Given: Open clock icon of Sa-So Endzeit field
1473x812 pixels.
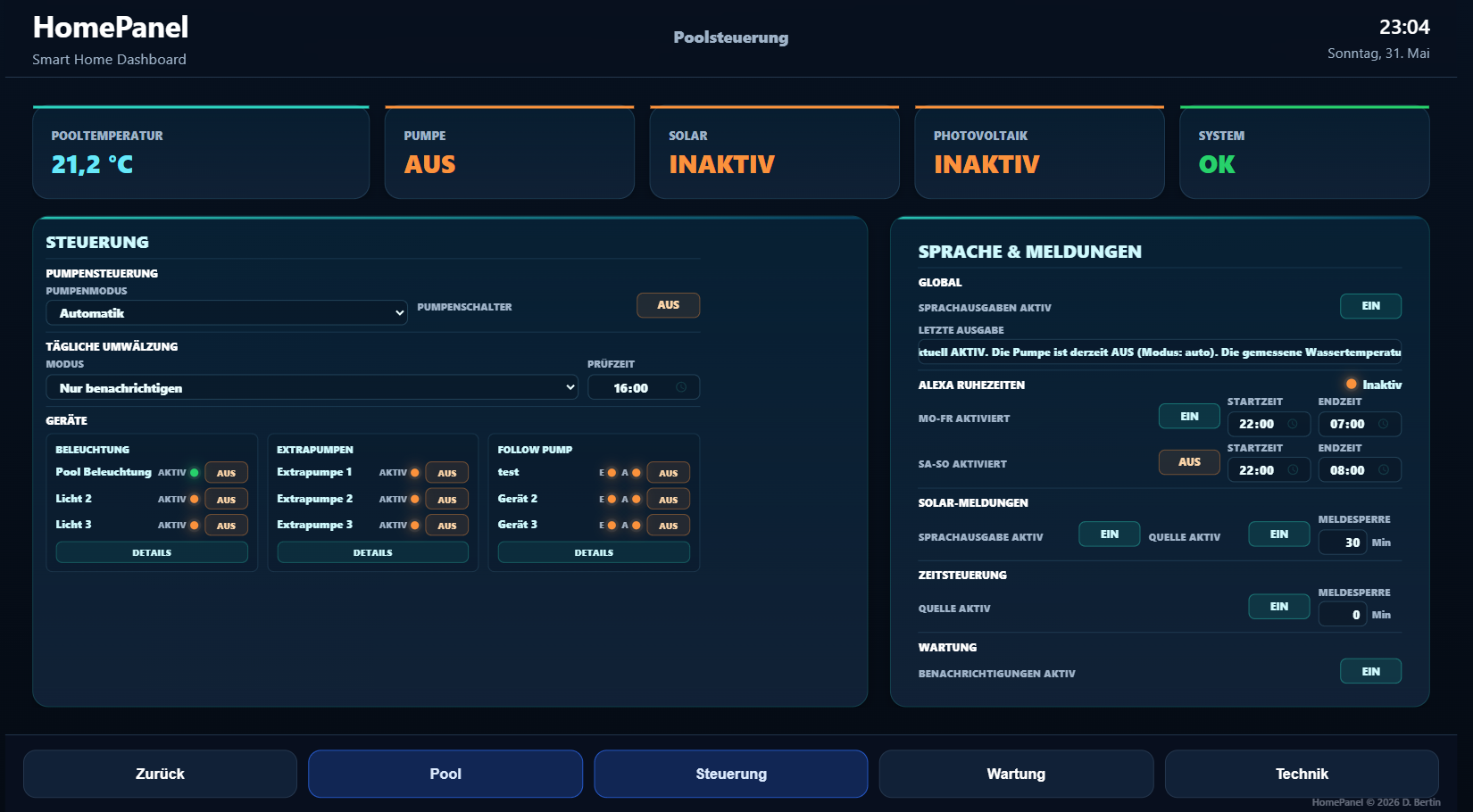Looking at the screenshot, I should click(1383, 470).
